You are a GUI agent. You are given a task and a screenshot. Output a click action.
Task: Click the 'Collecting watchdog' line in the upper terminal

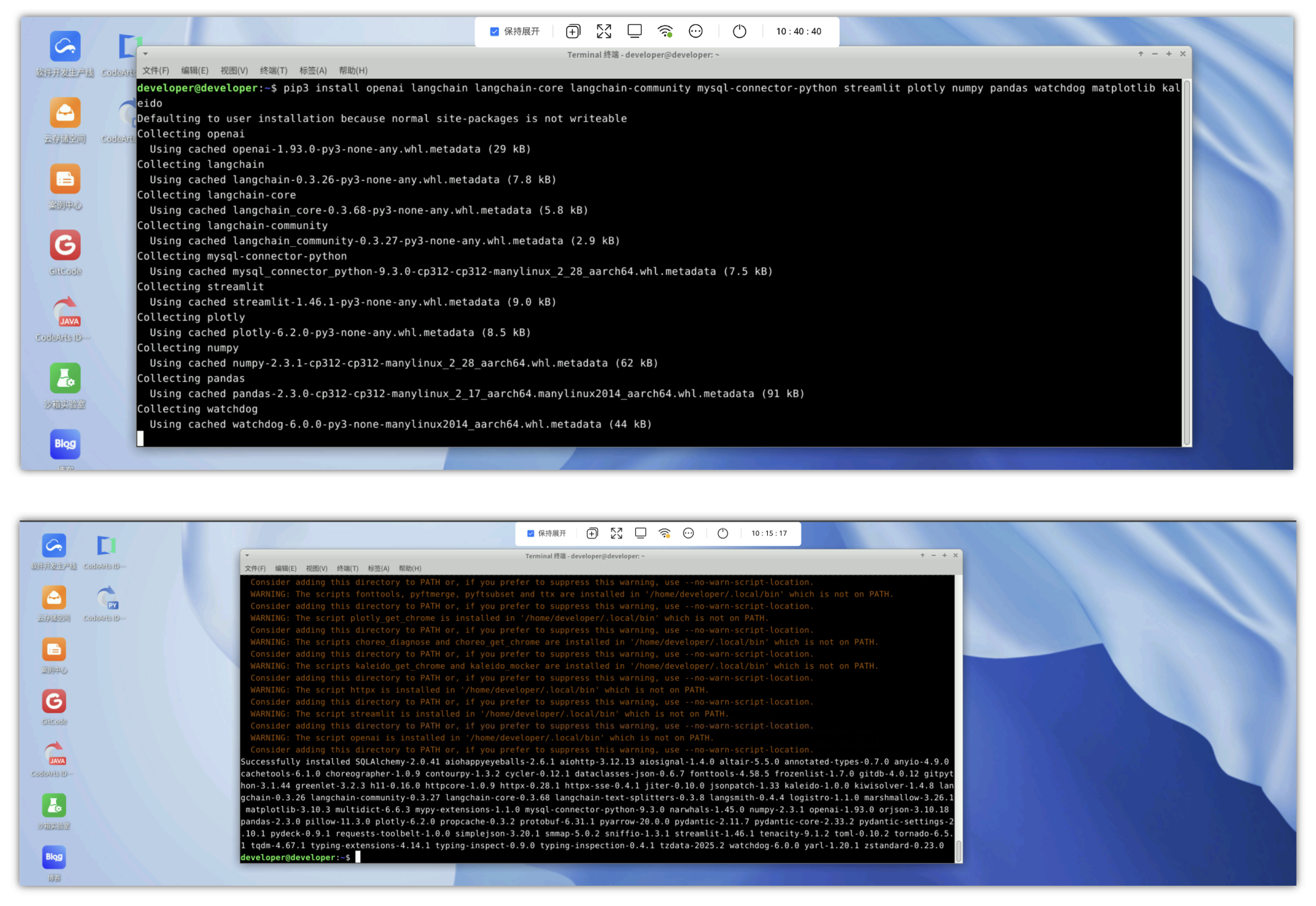198,409
